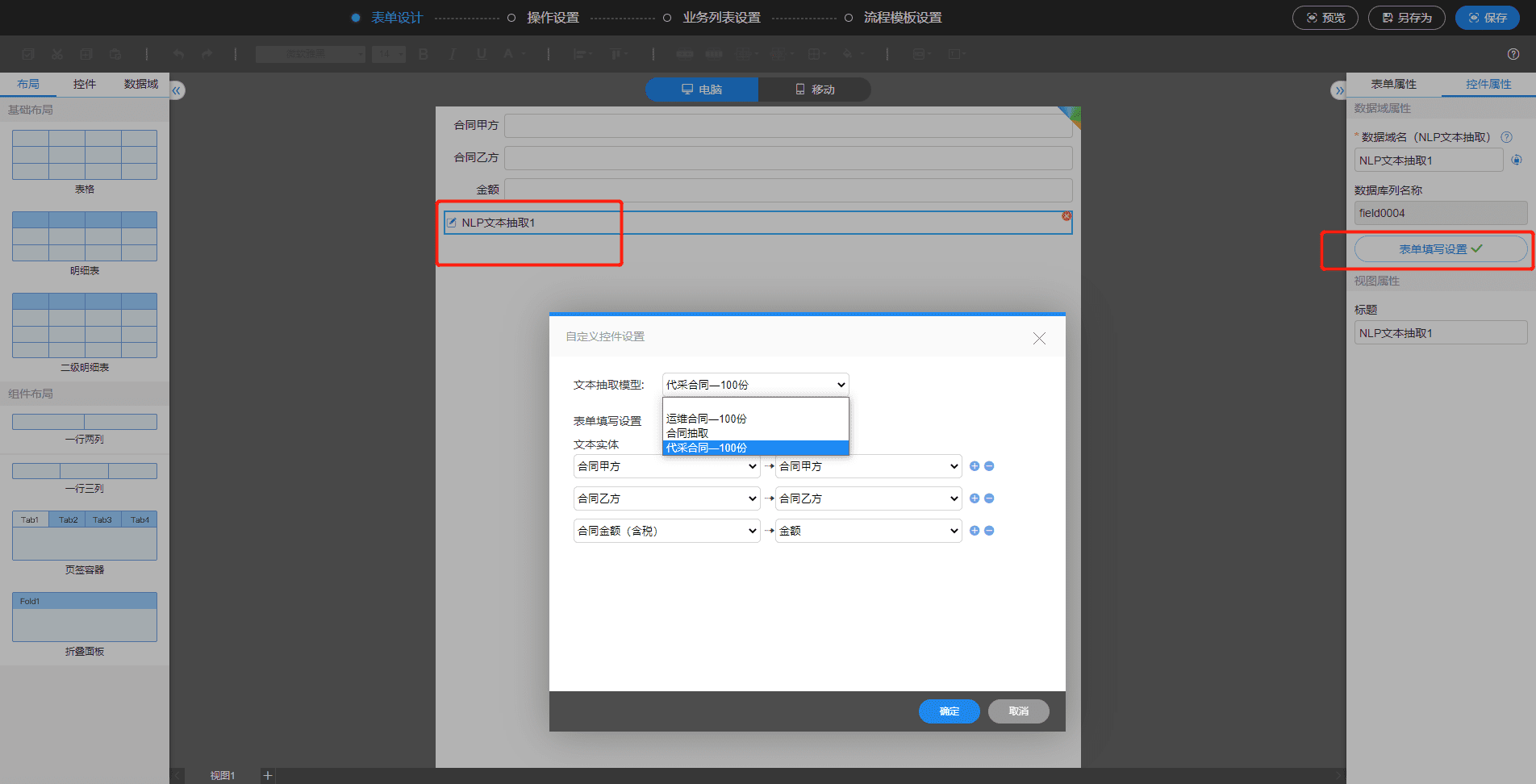Open the 合同甲方 target field dropdown
The width and height of the screenshot is (1536, 784).
click(x=869, y=466)
